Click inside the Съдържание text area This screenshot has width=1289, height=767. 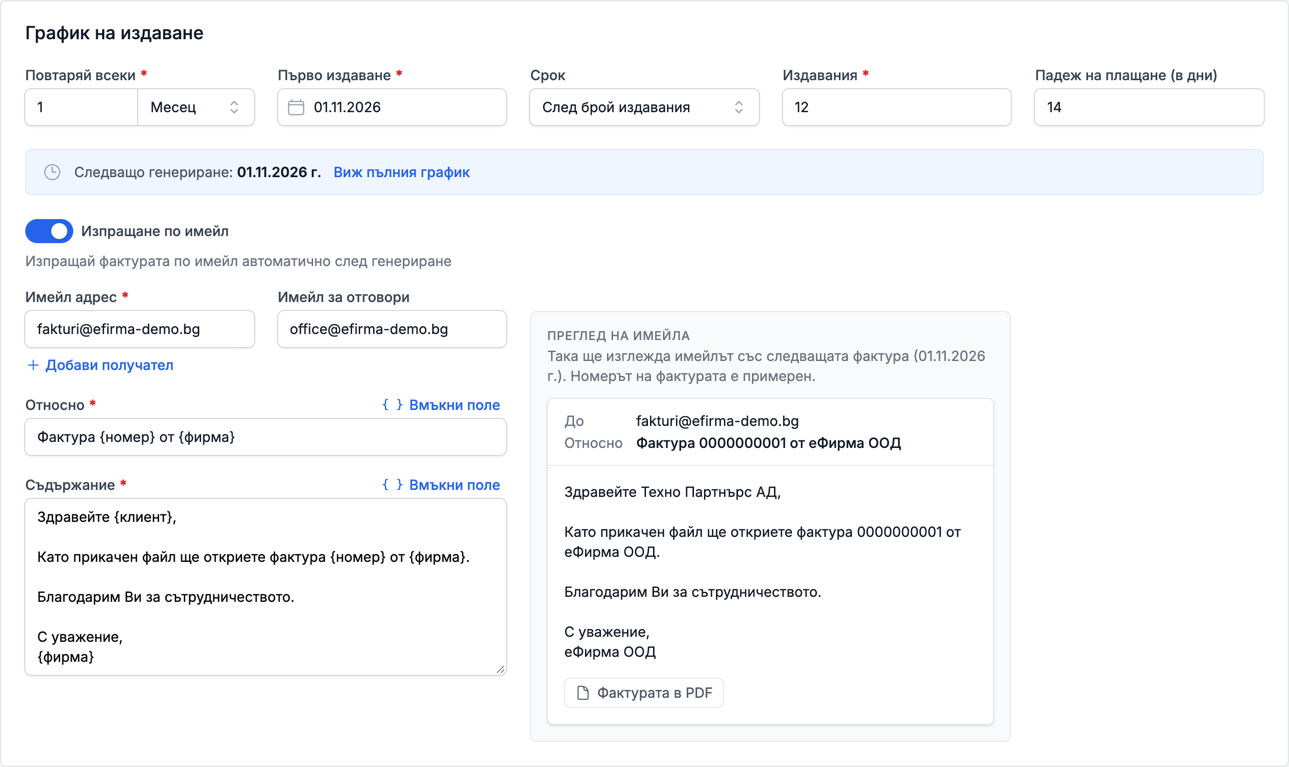tap(266, 587)
